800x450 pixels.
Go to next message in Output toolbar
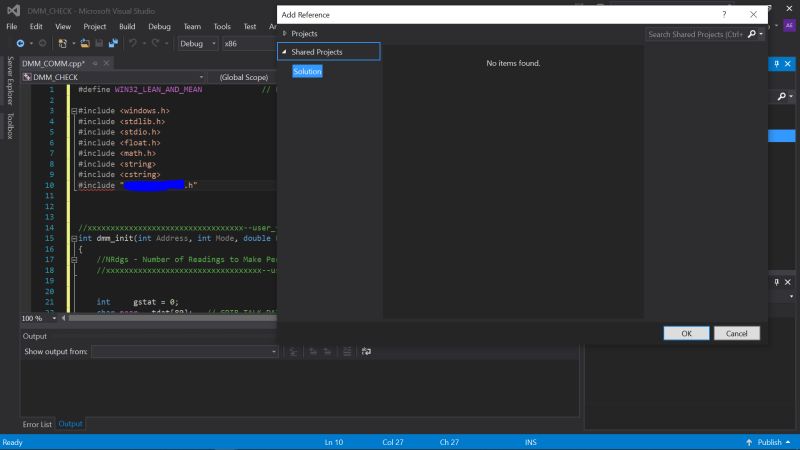328,352
